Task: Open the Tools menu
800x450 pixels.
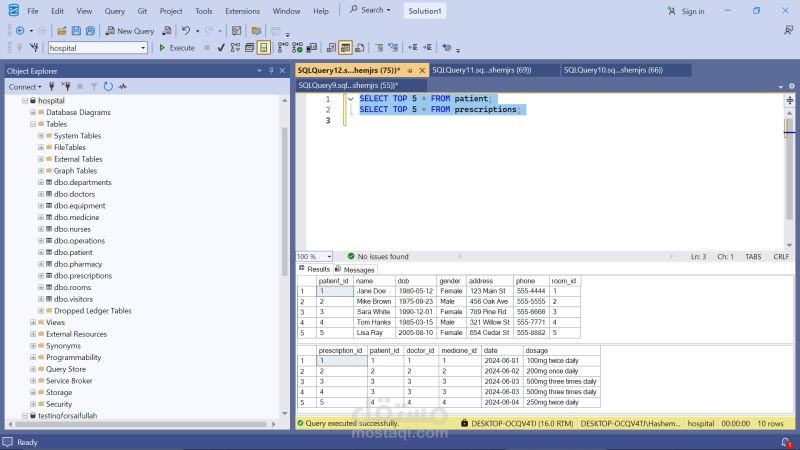Action: (204, 11)
